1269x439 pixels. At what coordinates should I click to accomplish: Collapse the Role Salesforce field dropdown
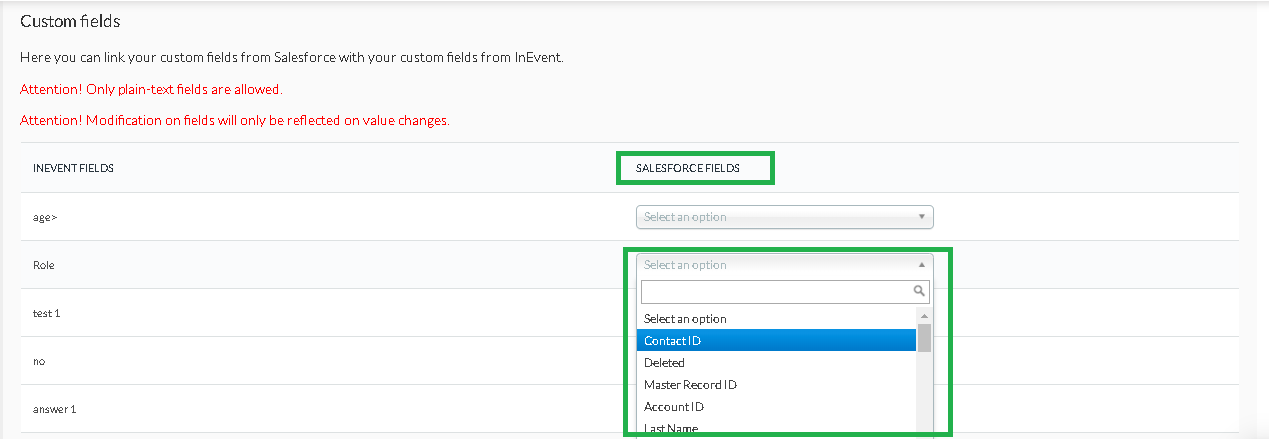784,265
